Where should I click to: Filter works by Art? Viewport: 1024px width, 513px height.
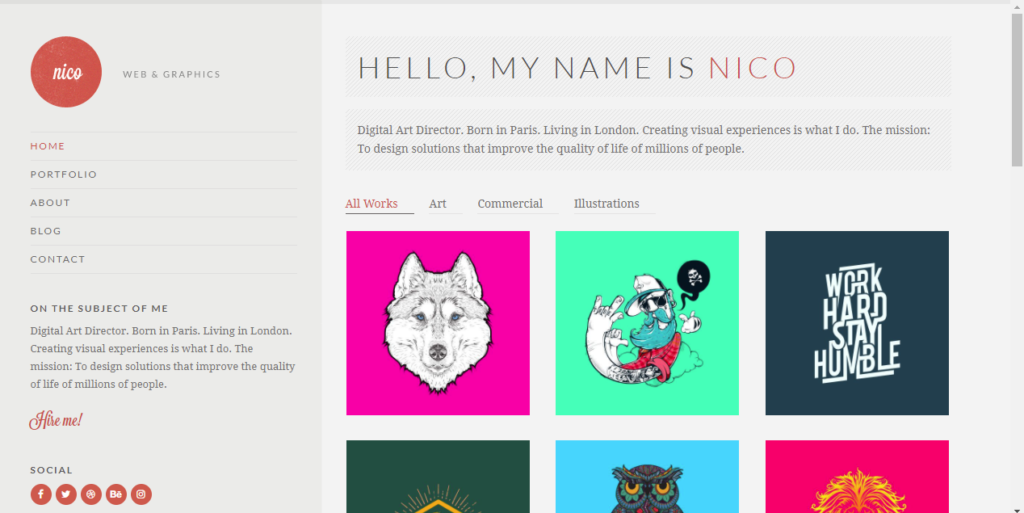pos(438,204)
